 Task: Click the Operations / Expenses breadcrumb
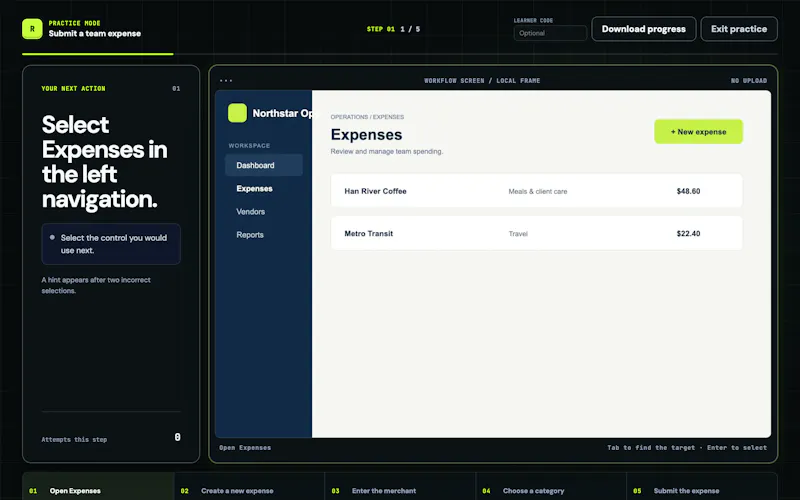tap(367, 117)
